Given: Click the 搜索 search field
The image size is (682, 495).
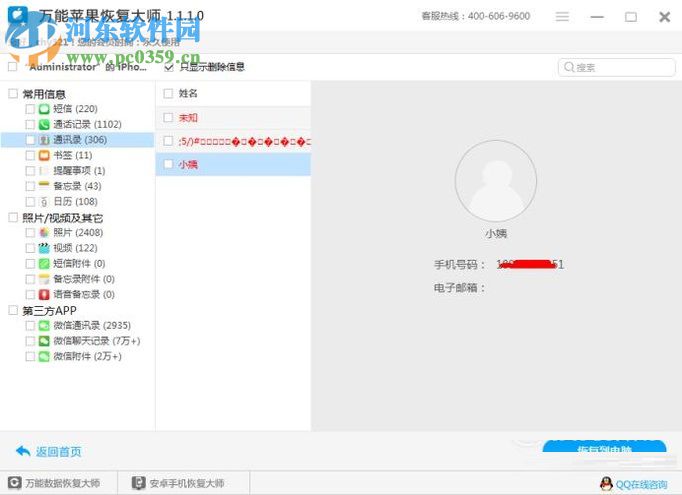Looking at the screenshot, I should point(617,67).
